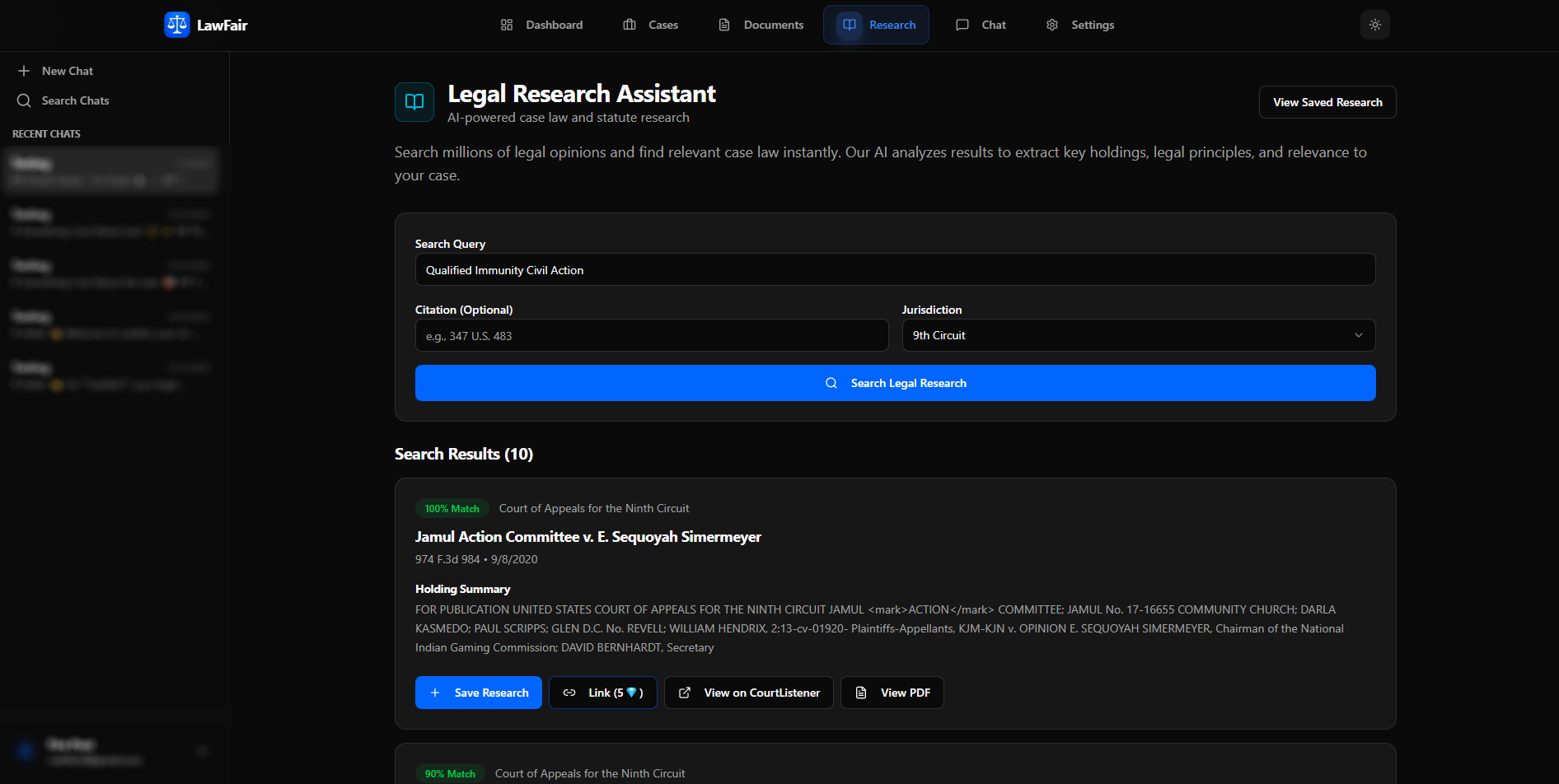Click the 90% Match badge
This screenshot has width=1559, height=784.
[x=450, y=773]
